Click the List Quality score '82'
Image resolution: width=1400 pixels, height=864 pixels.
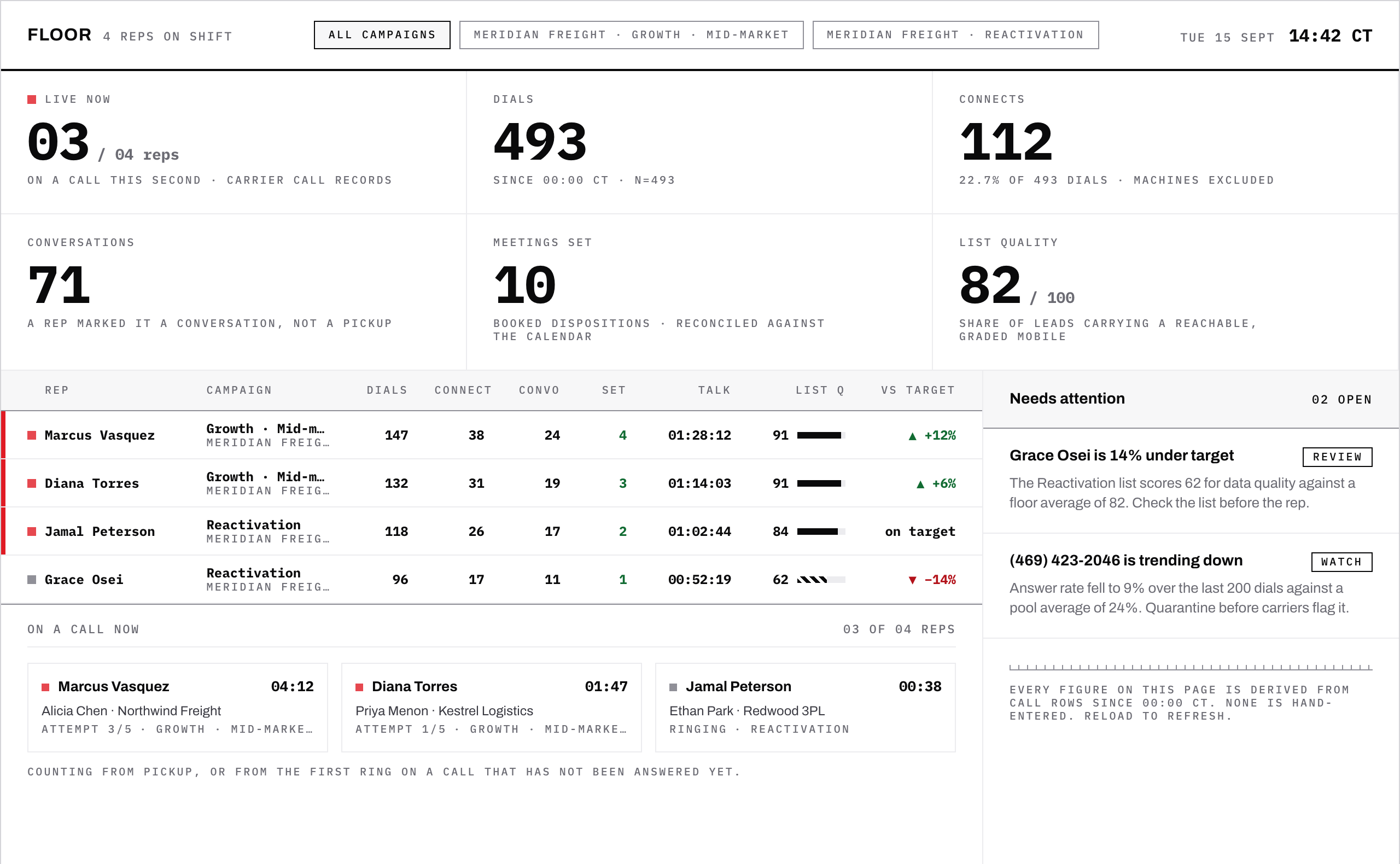pos(990,285)
